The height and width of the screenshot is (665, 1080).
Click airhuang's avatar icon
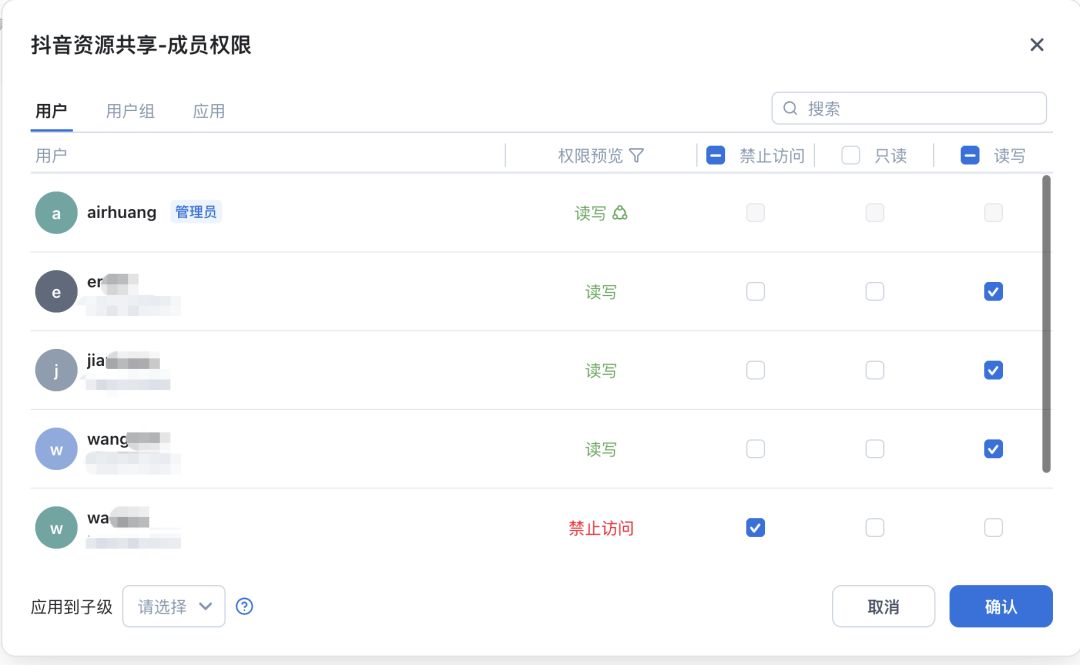[56, 213]
